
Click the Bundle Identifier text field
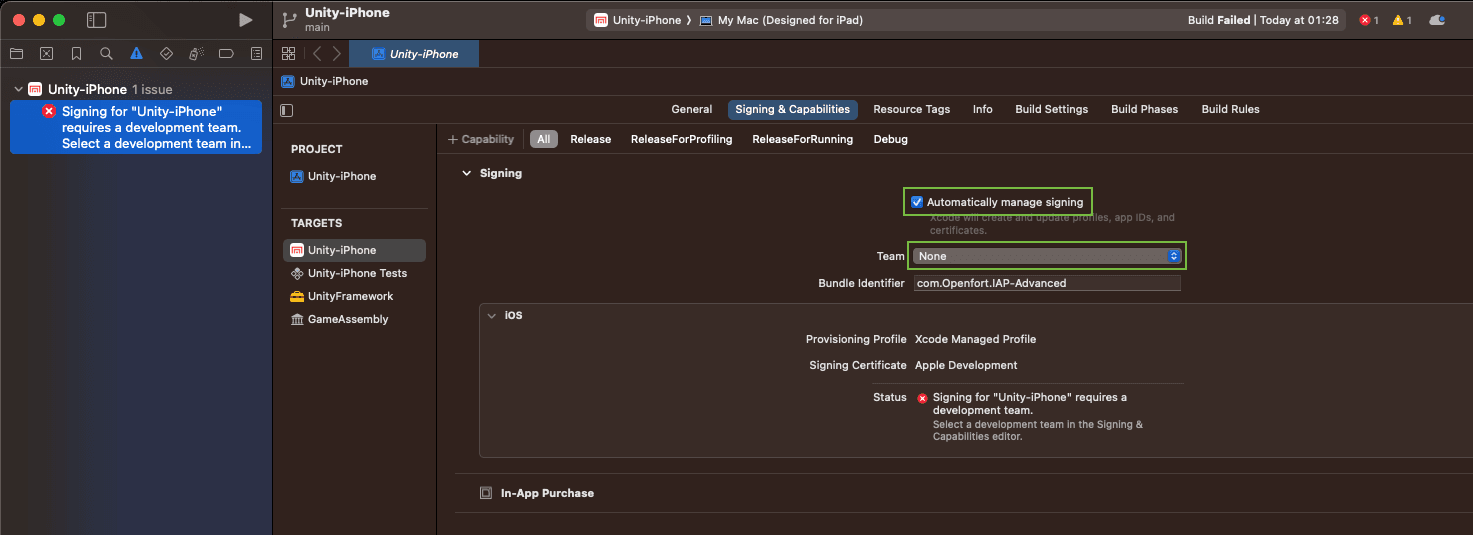pyautogui.click(x=1047, y=283)
